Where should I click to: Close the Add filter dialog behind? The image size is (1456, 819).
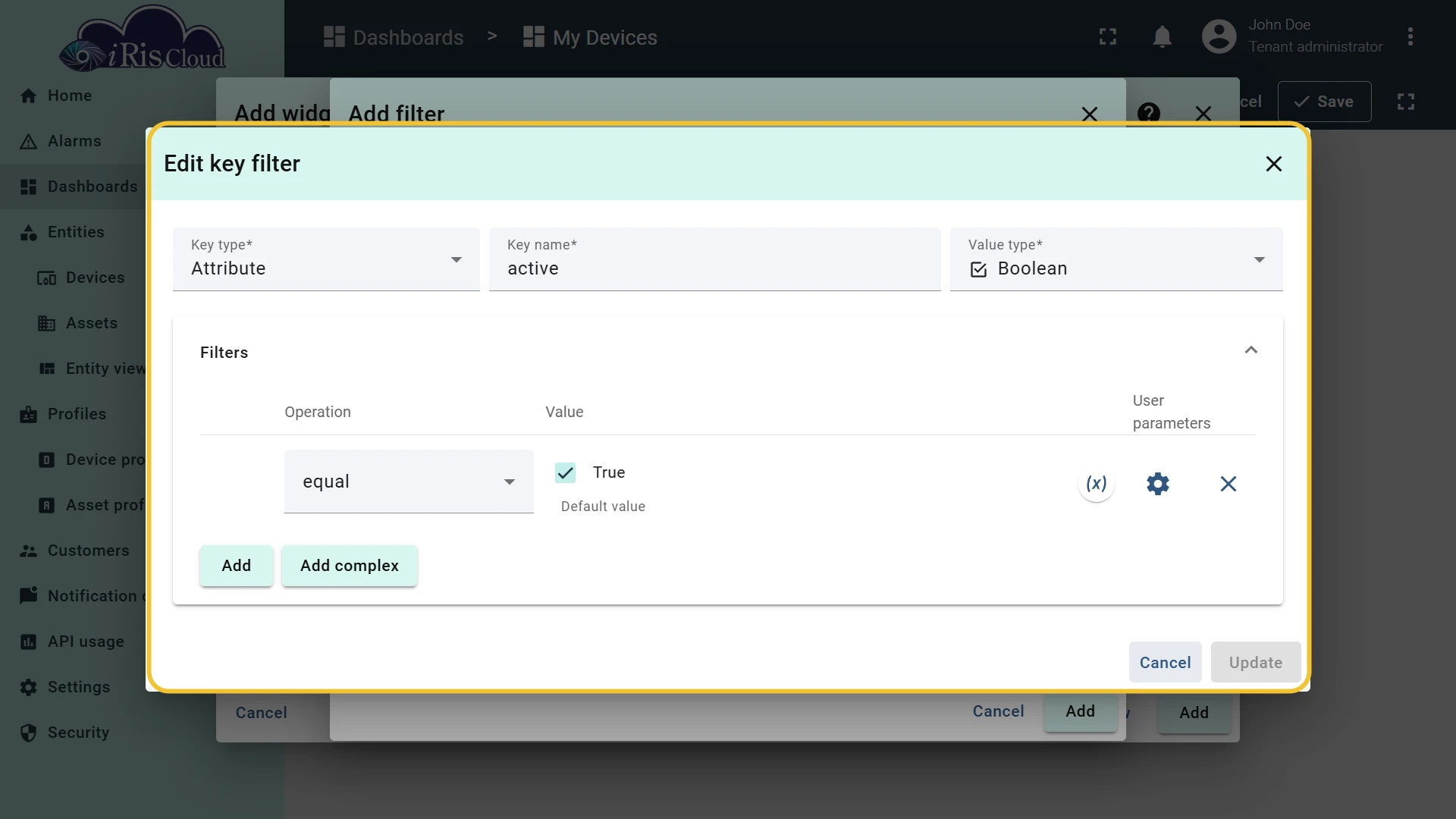point(1089,114)
